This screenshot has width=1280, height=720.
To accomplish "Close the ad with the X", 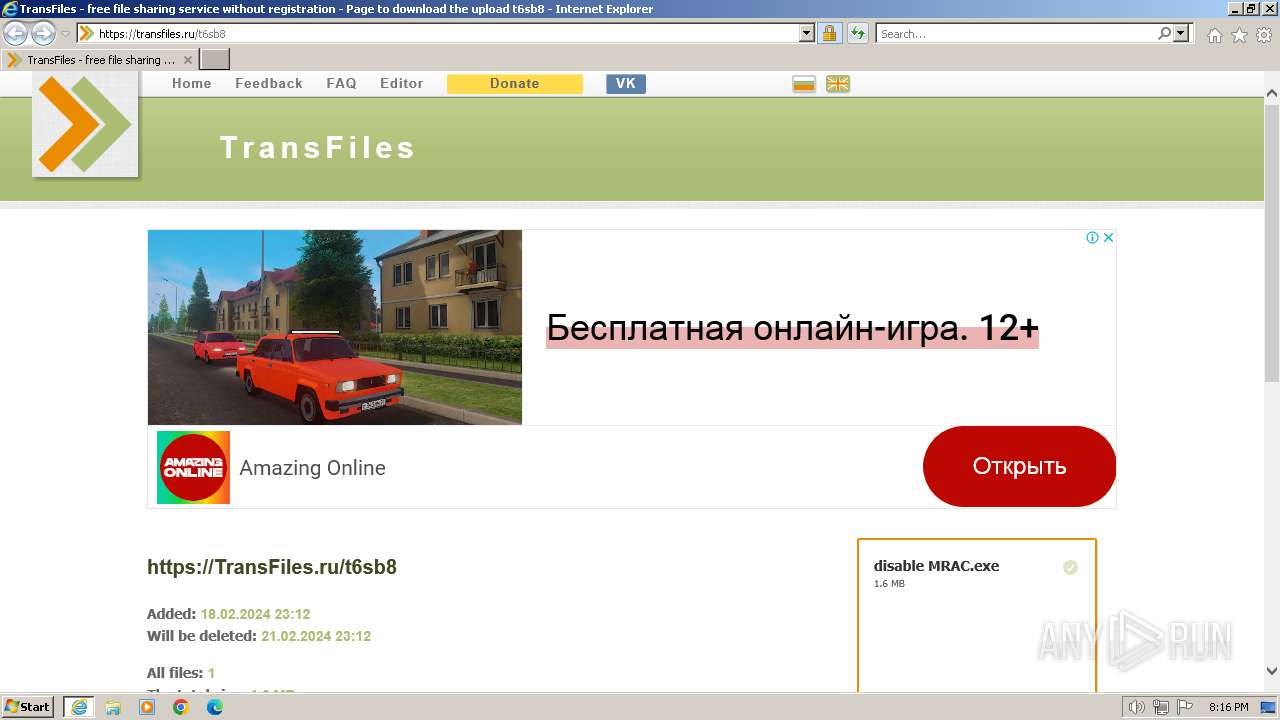I will [x=1108, y=238].
